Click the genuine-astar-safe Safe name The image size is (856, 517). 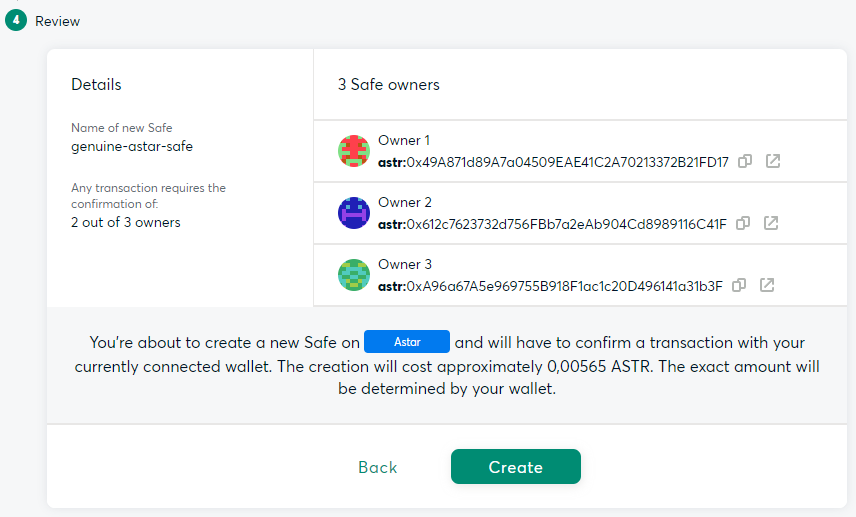coord(132,146)
